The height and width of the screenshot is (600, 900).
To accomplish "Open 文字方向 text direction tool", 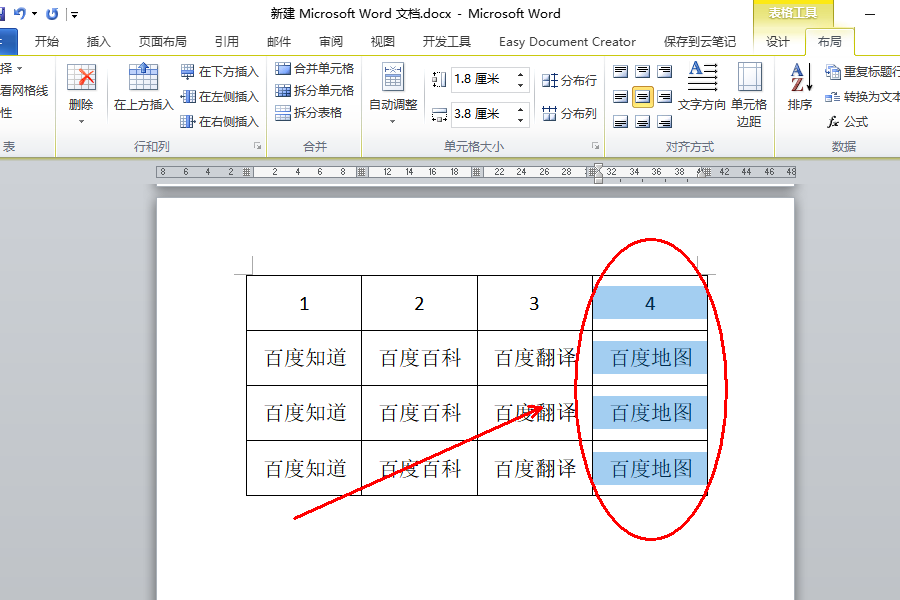I will point(701,86).
